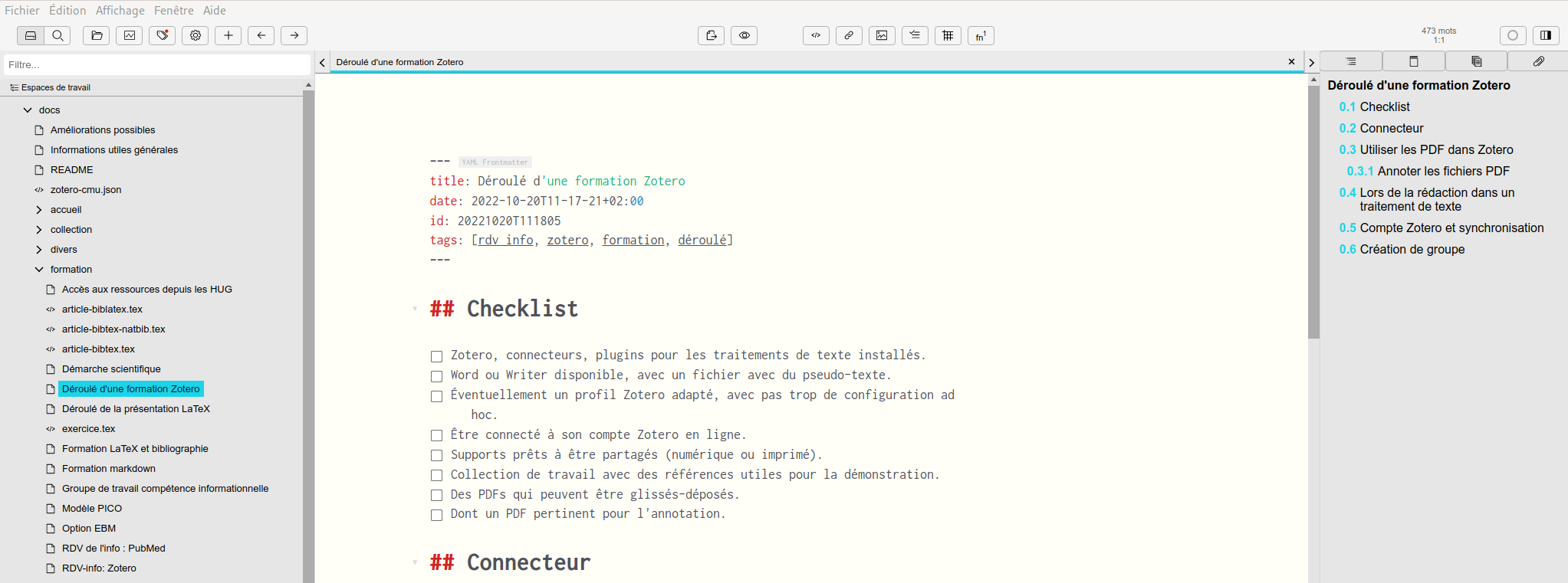Open the Affichage menu
Screen dimensions: 1568x583
[120, 10]
